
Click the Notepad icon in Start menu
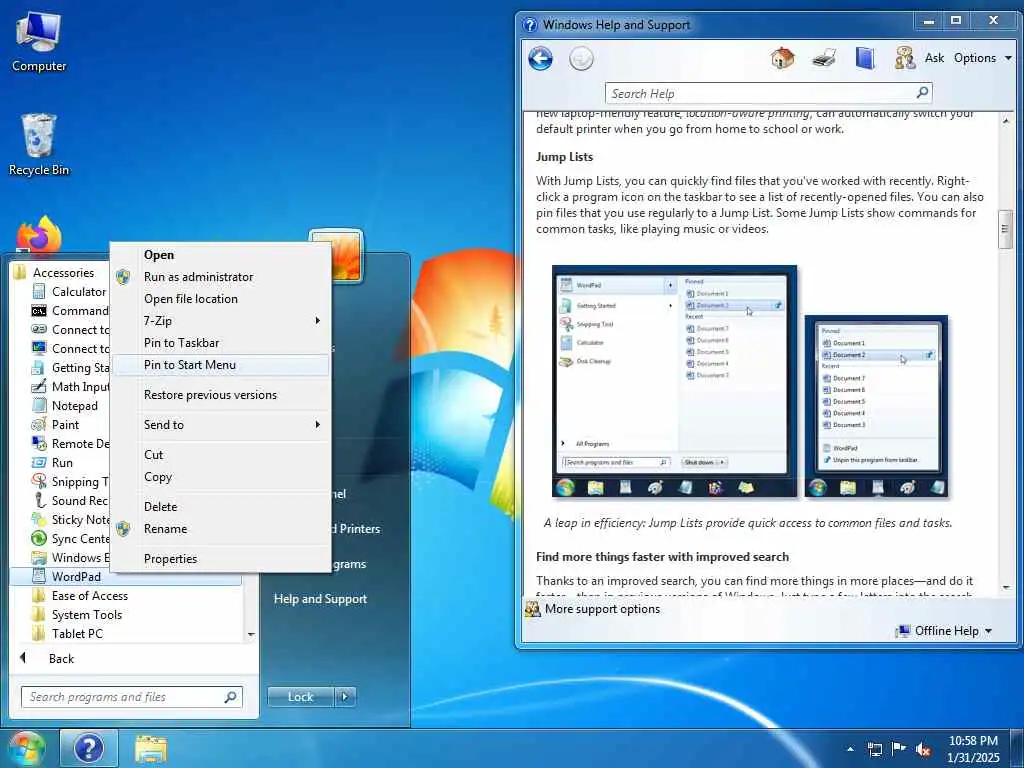[x=39, y=406]
